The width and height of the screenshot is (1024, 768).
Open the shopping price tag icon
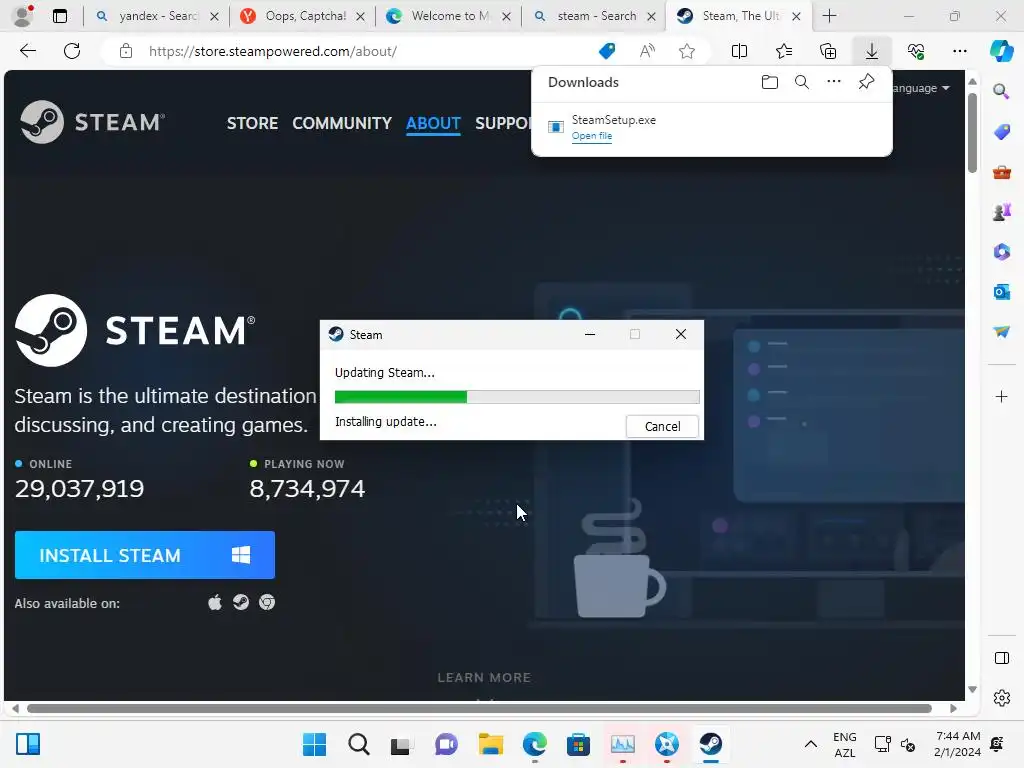[607, 51]
